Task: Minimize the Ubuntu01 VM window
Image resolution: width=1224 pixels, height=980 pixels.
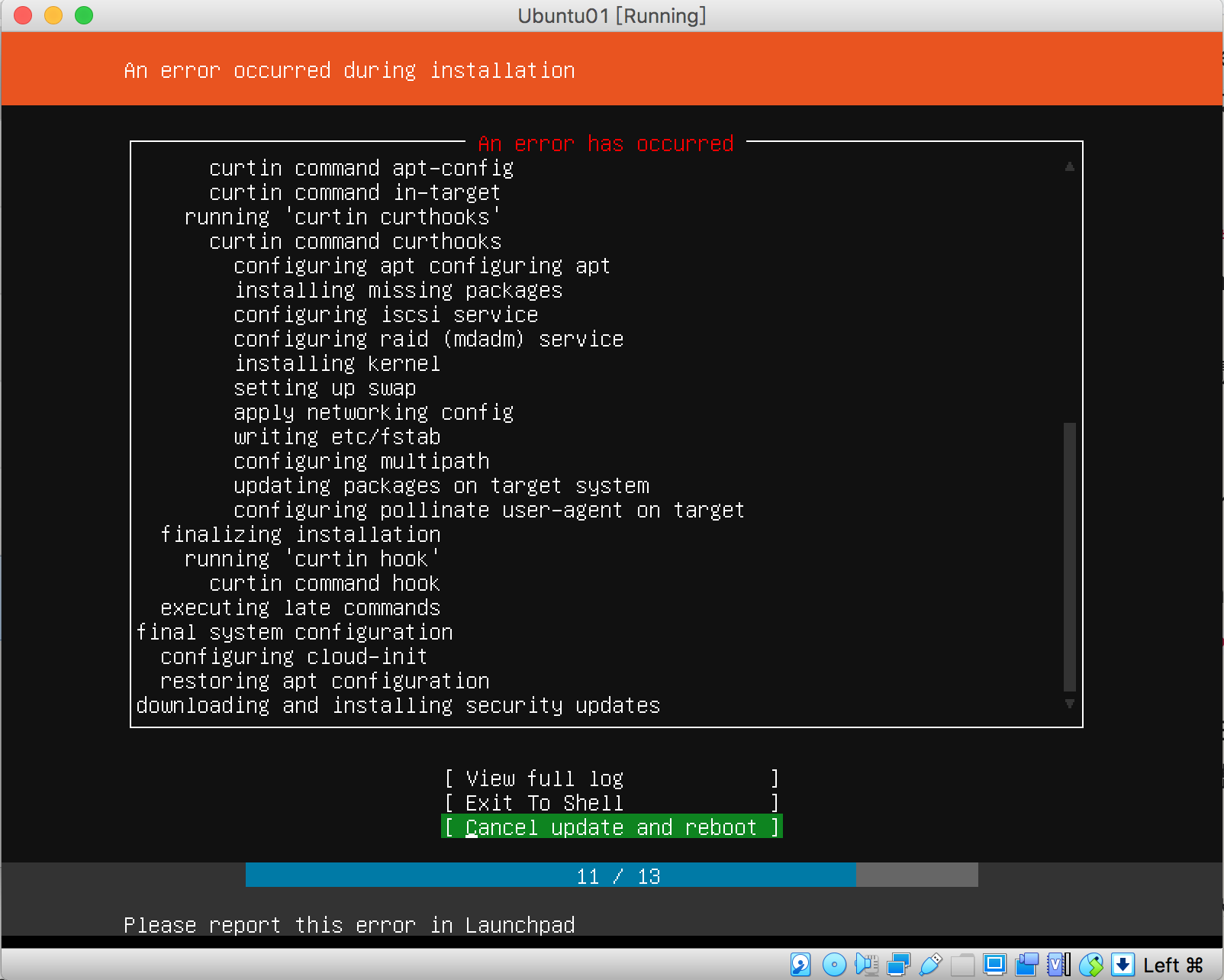Action: [x=53, y=15]
